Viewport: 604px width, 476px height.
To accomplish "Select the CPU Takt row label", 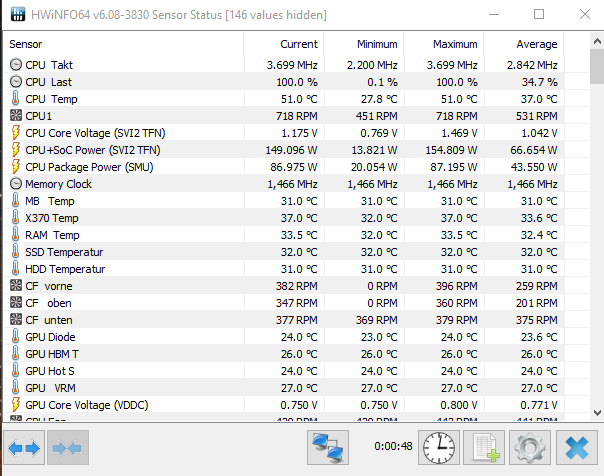I will coord(49,65).
